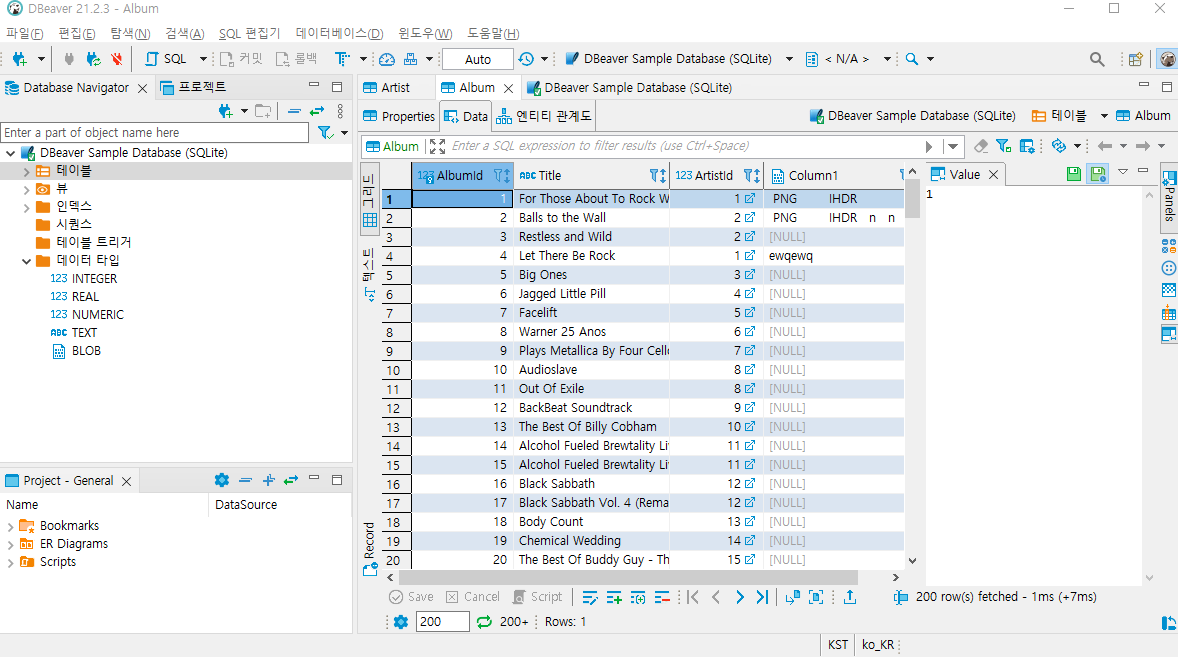Click the fetch size field showing 200
This screenshot has height=657, width=1178.
(443, 622)
